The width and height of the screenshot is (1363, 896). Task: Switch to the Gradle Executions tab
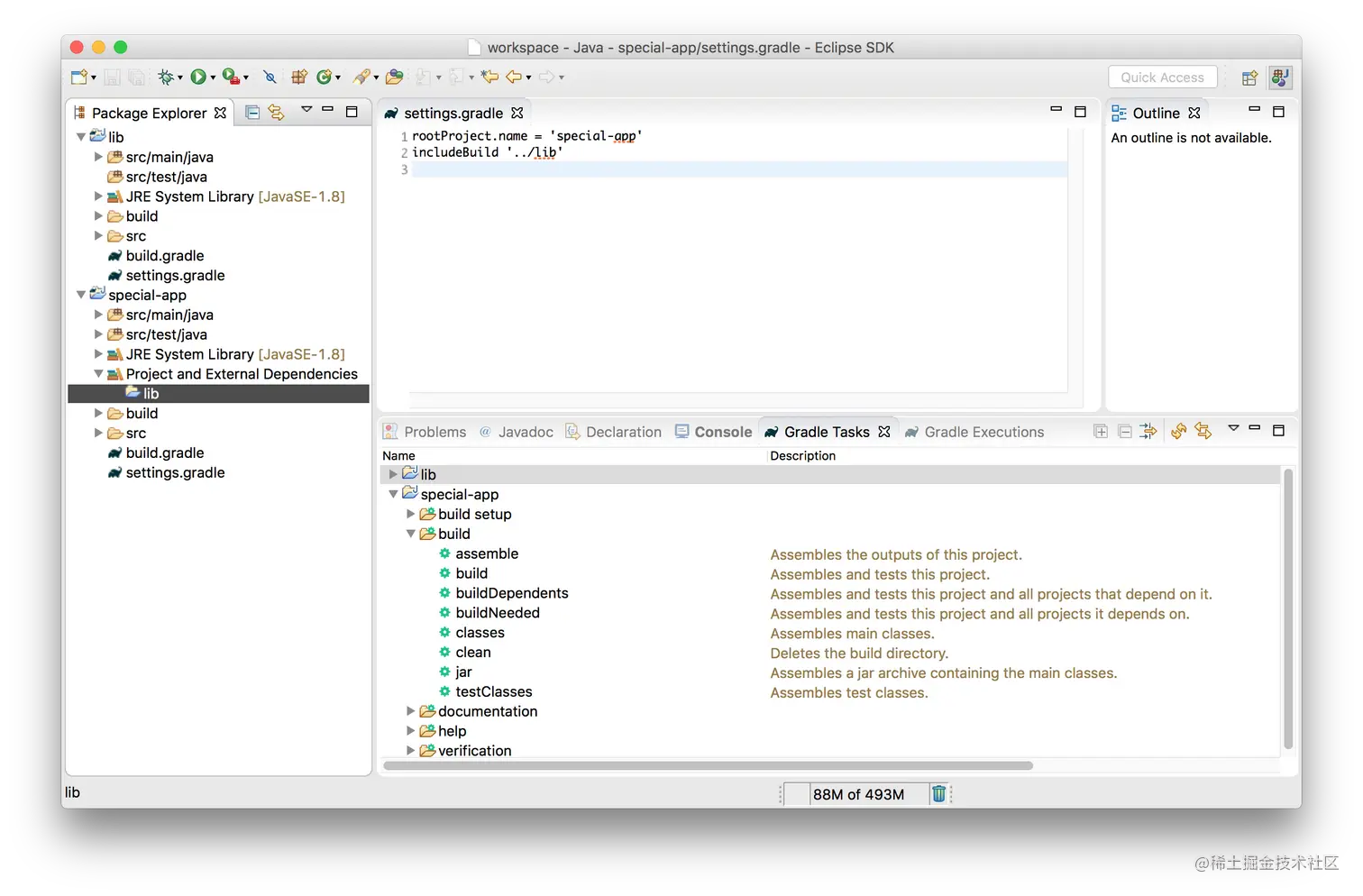(974, 432)
